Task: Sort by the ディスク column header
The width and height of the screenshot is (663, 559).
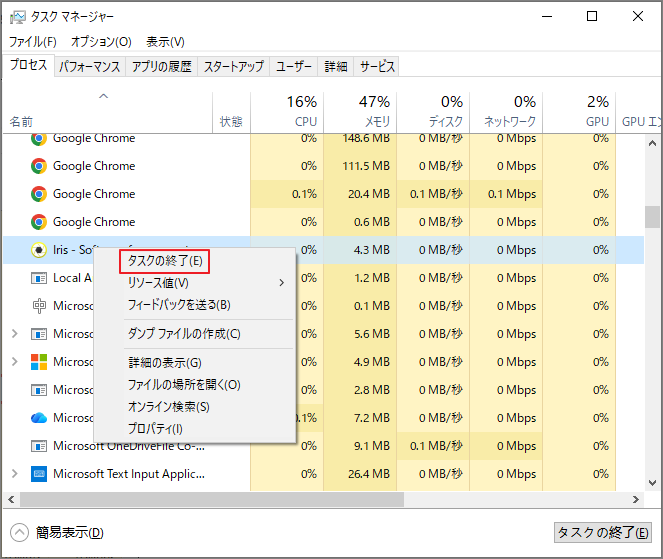Action: tap(433, 112)
